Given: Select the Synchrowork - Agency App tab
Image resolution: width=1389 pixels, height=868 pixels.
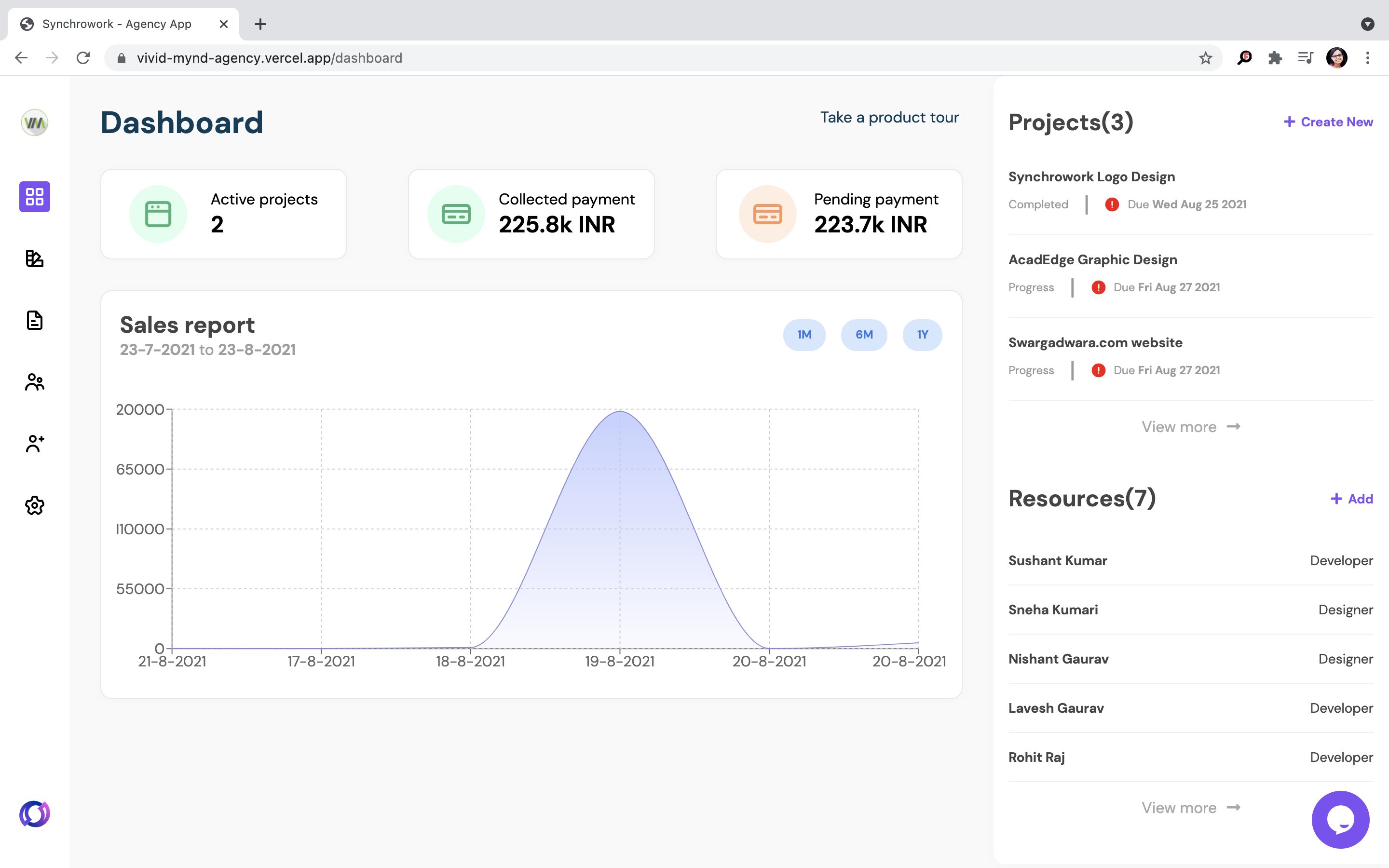Looking at the screenshot, I should pos(117,24).
